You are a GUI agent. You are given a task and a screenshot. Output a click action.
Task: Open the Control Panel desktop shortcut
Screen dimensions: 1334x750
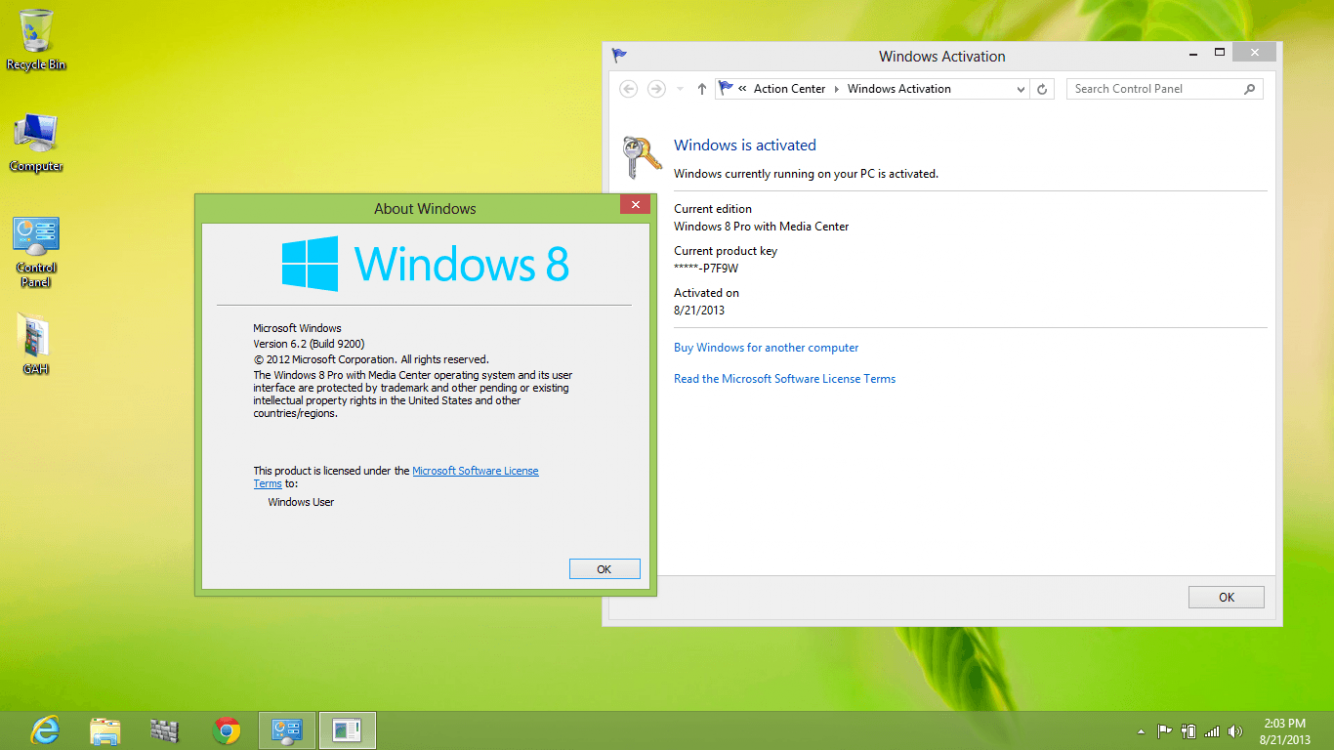(36, 252)
